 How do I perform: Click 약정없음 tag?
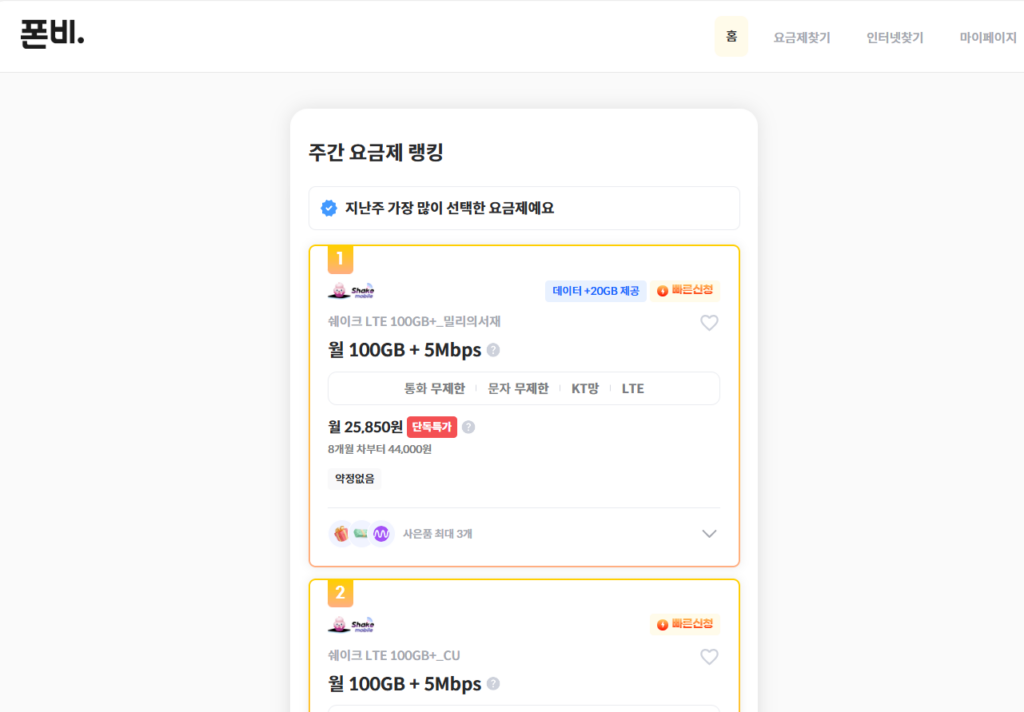click(355, 479)
